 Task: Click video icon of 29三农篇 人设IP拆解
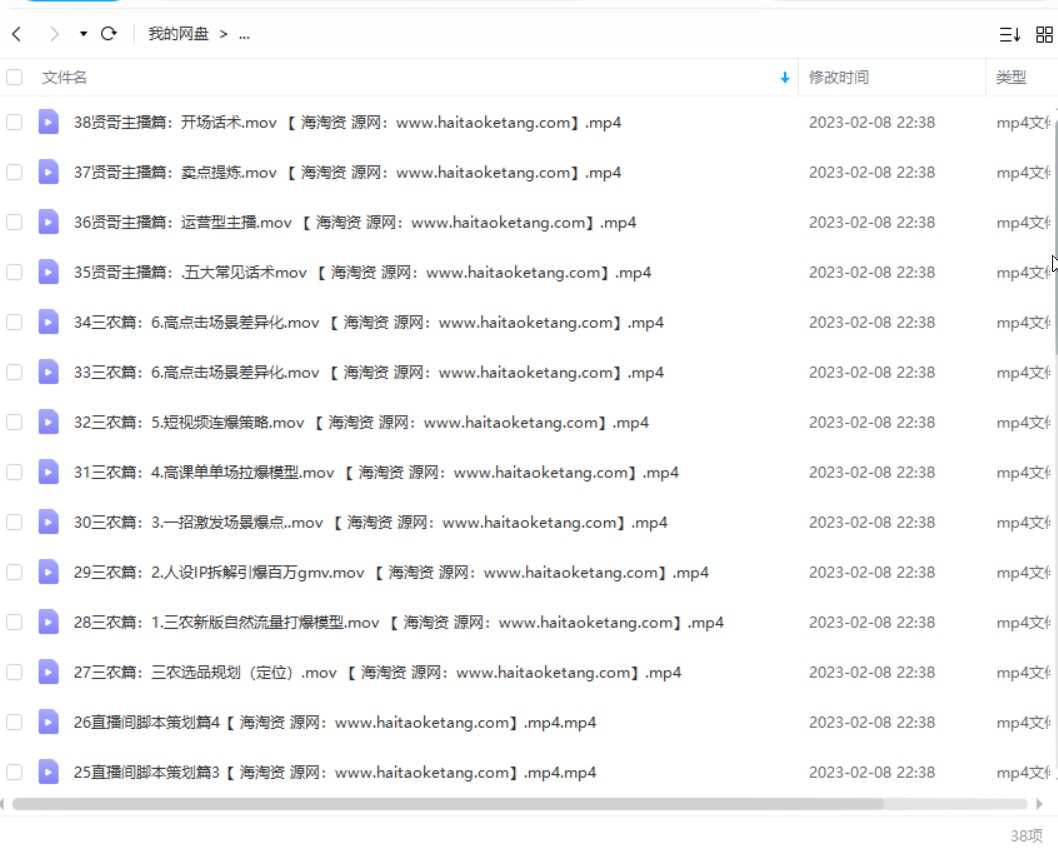(x=48, y=572)
